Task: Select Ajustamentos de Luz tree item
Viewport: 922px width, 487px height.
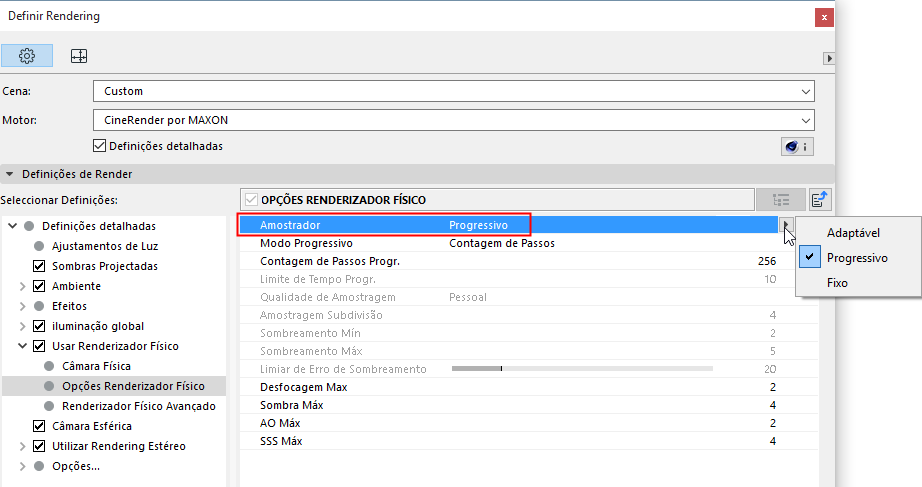Action: 105,246
